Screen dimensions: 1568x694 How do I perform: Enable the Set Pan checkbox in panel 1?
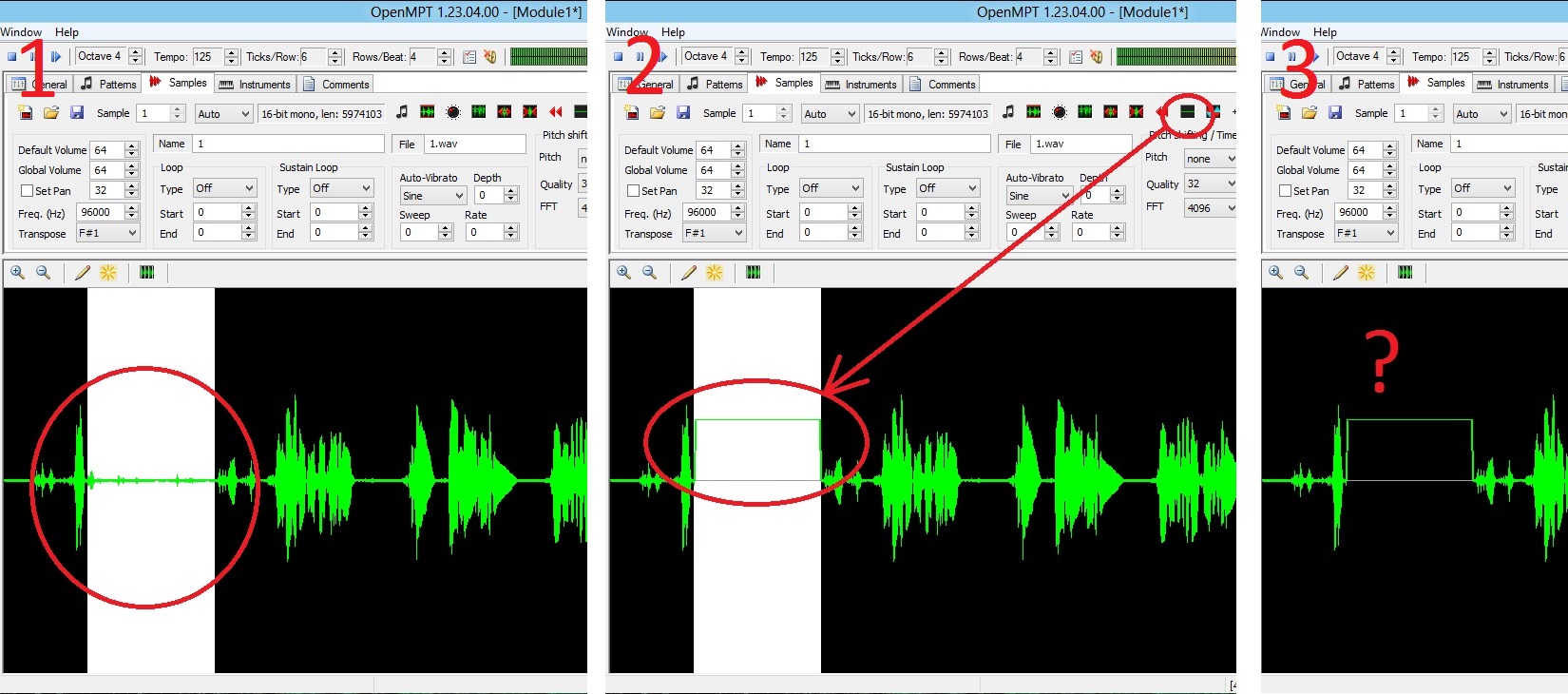[x=28, y=191]
